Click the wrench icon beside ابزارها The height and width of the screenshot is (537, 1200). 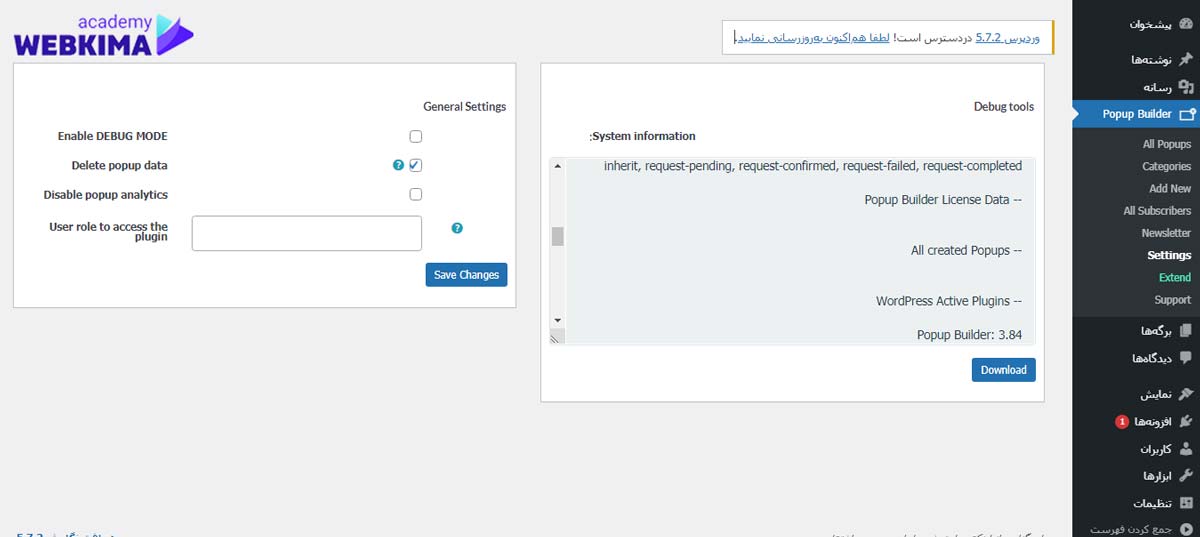coord(1185,476)
